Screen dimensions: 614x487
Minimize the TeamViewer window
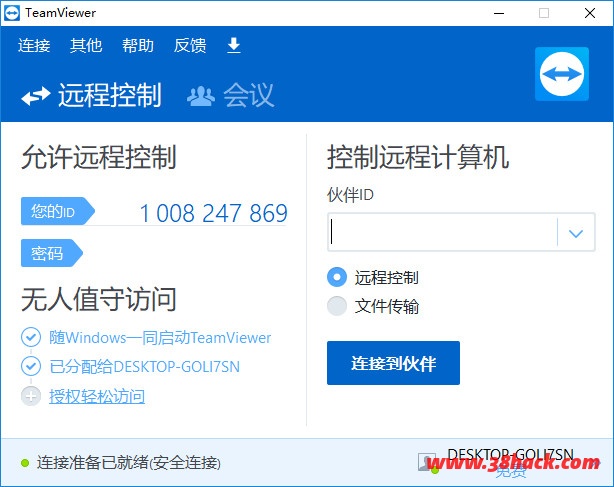click(x=499, y=13)
